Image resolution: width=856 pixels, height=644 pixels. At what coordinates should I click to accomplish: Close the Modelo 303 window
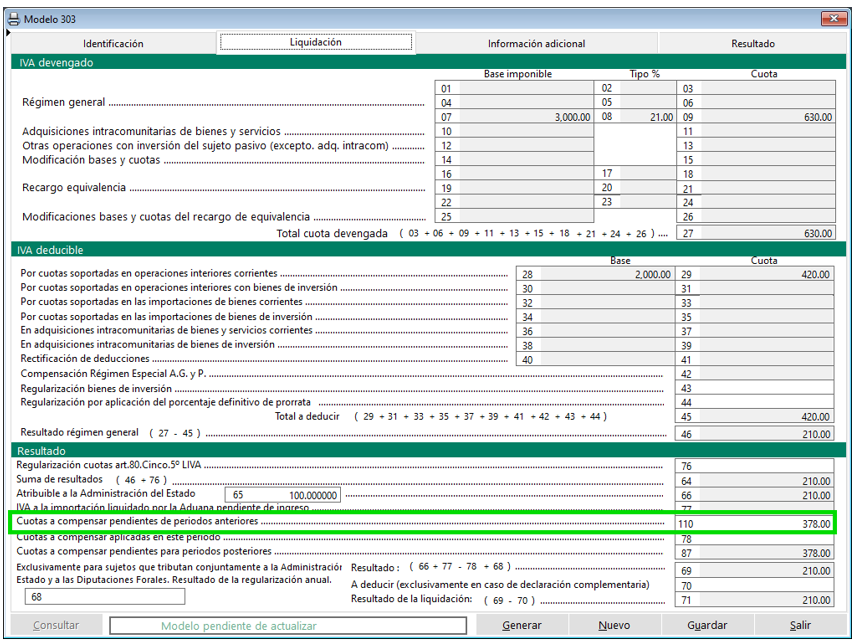tap(834, 19)
